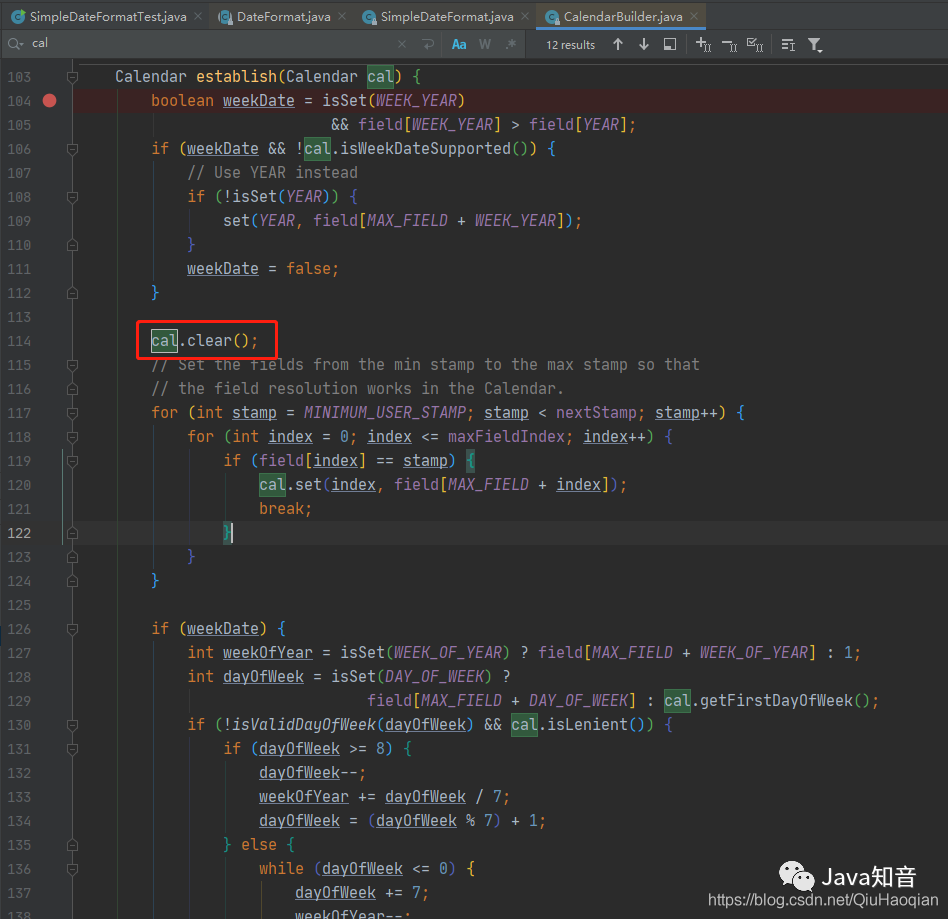948x919 pixels.
Task: Toggle Match Case (Aa) option
Action: click(x=459, y=44)
